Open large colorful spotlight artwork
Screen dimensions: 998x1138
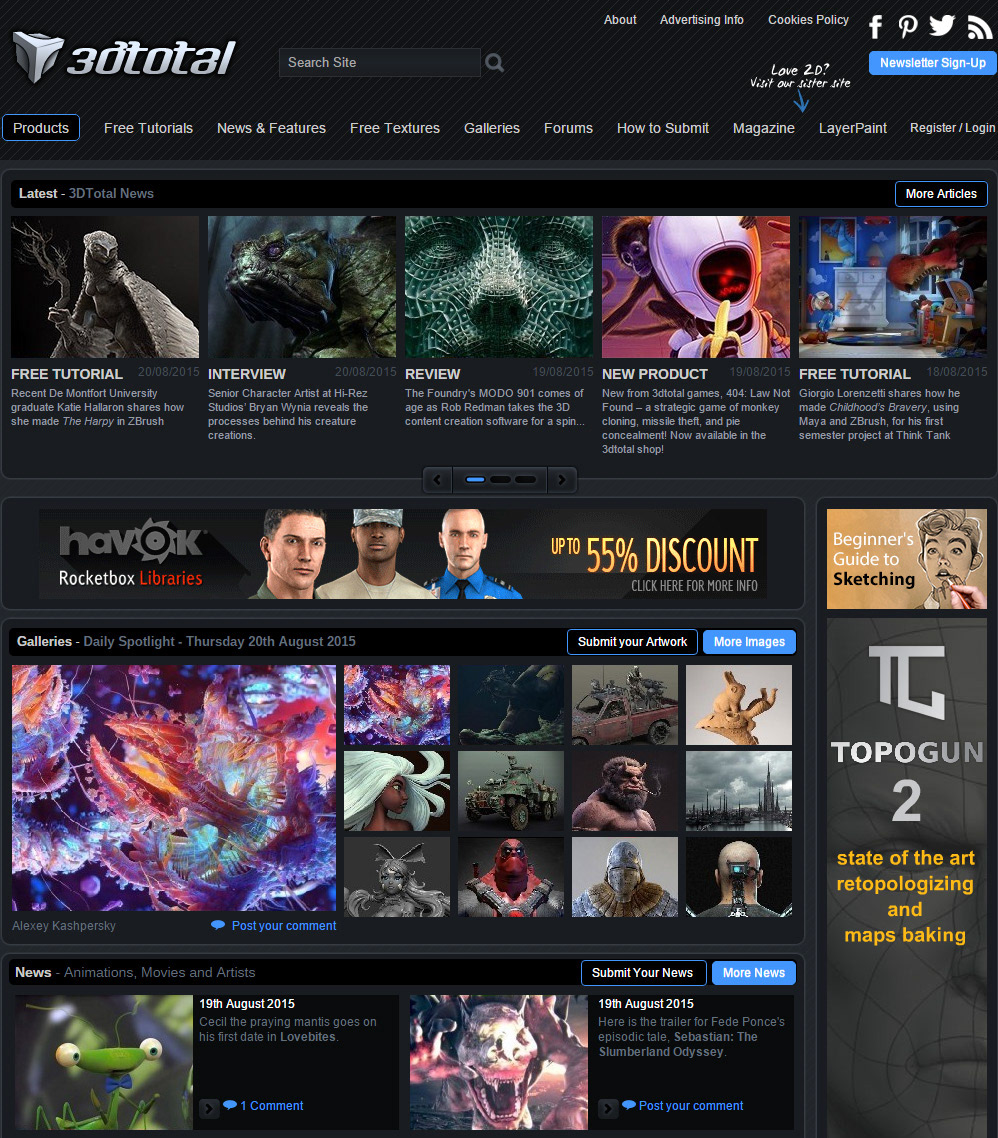(x=174, y=787)
